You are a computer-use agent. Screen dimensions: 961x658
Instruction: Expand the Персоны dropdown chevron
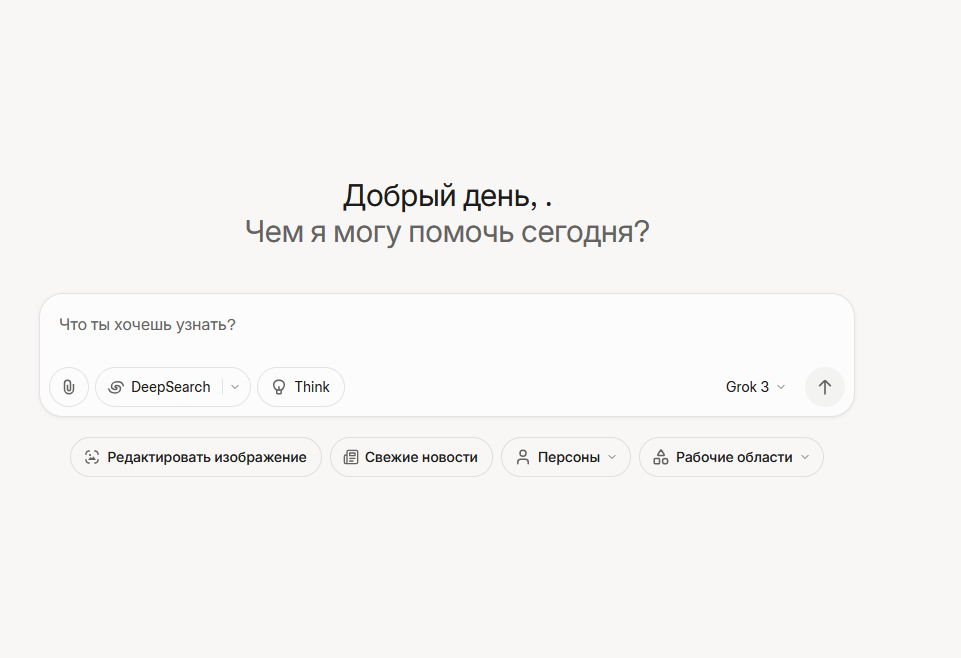(x=612, y=457)
